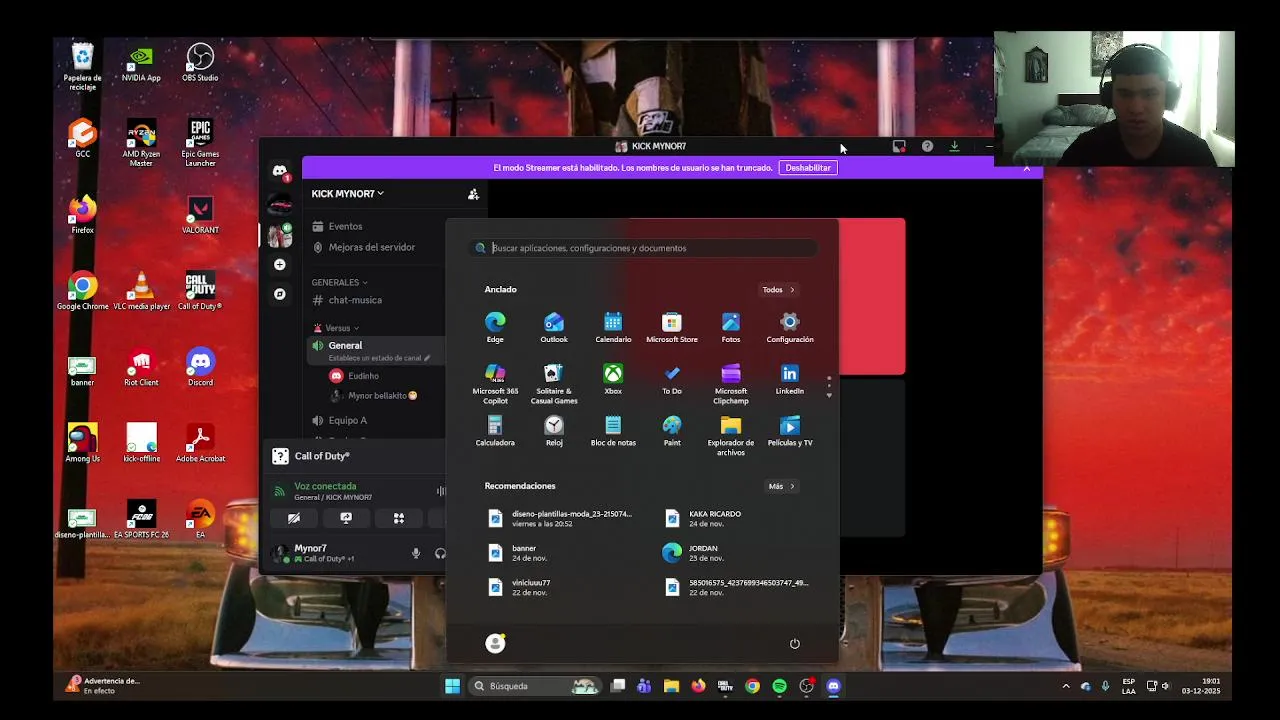1280x720 pixels.
Task: Dismiss the streamer mode banner
Action: coord(1026,168)
